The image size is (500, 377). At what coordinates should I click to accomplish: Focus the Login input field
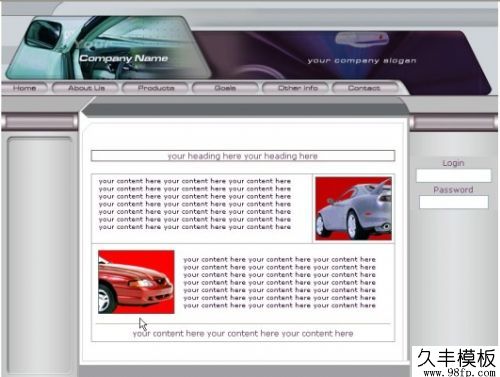pyautogui.click(x=453, y=176)
